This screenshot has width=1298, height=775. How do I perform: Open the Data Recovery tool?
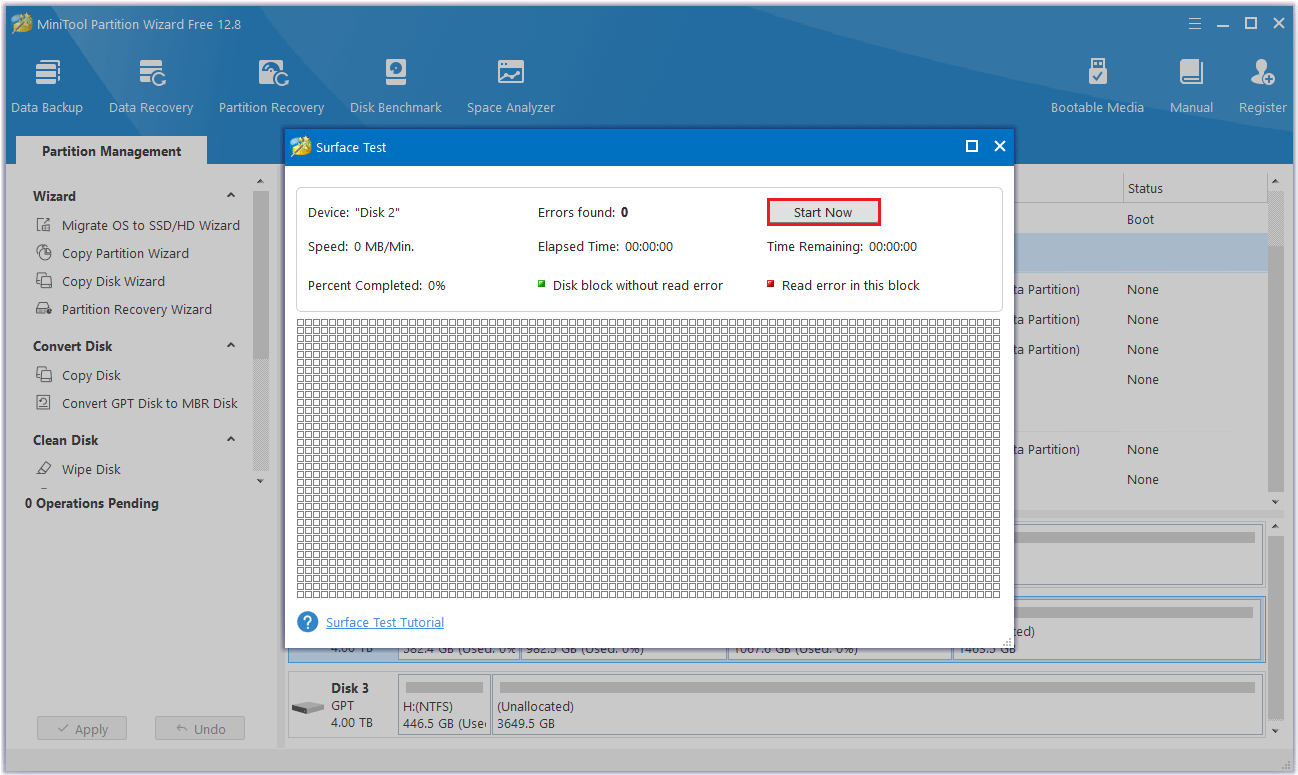pos(151,87)
